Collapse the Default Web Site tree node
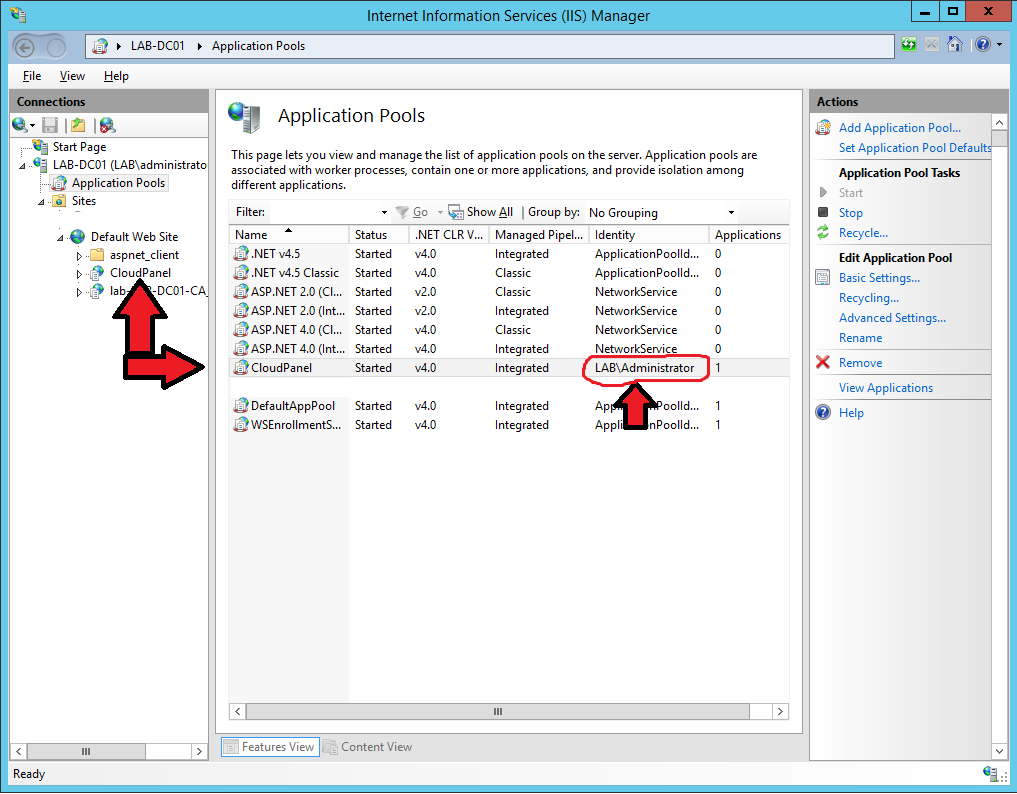Viewport: 1017px width, 794px height. pos(61,237)
